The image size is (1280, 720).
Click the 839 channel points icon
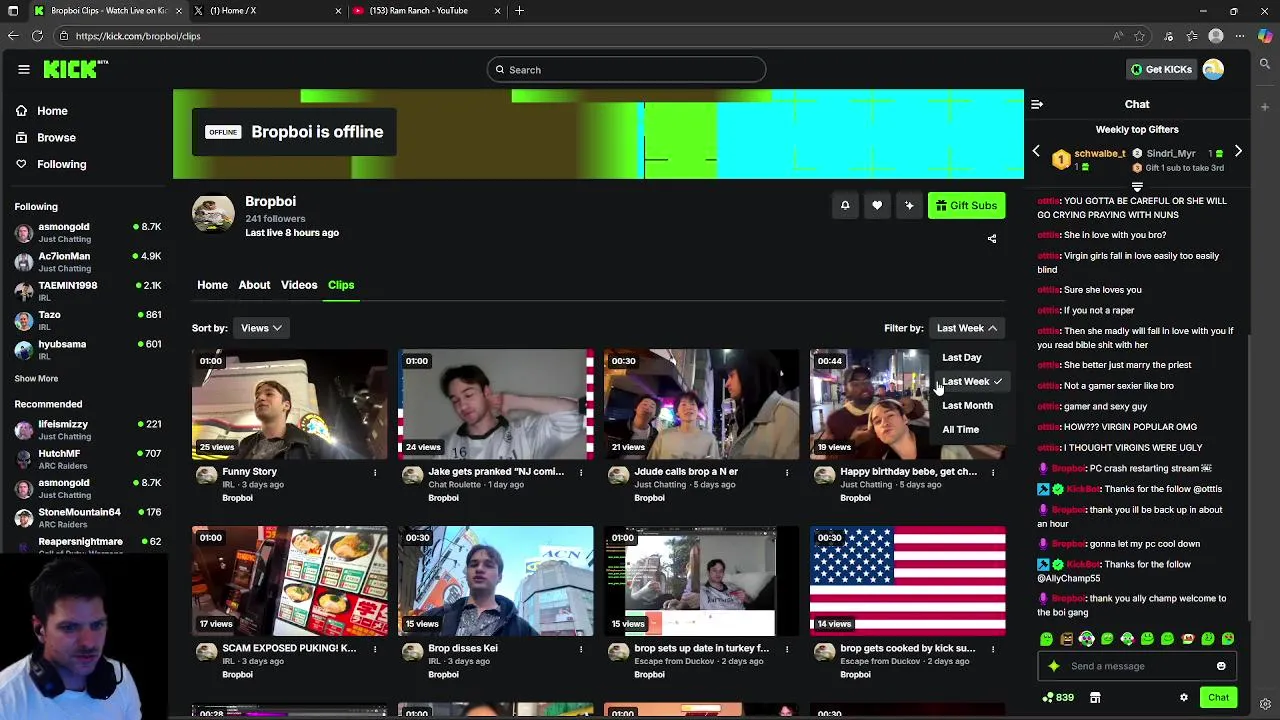tap(1058, 697)
